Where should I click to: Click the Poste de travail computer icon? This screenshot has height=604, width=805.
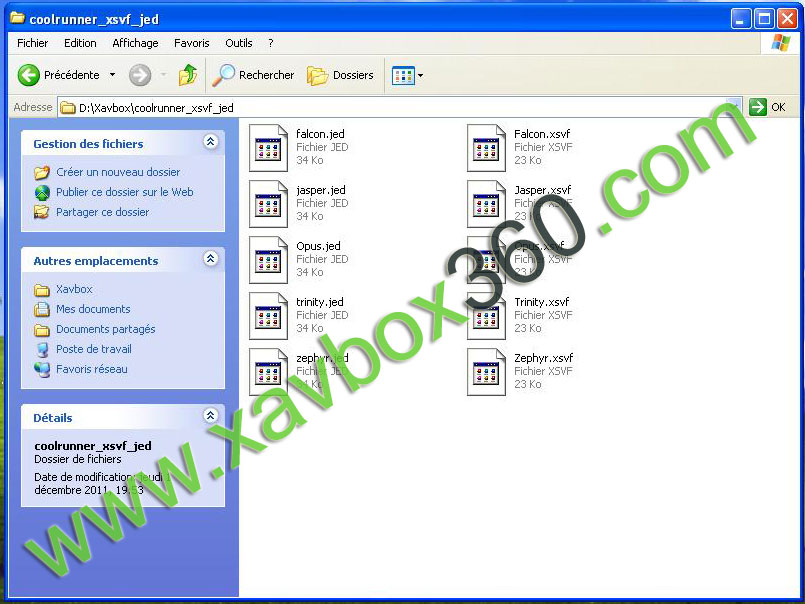coord(42,349)
